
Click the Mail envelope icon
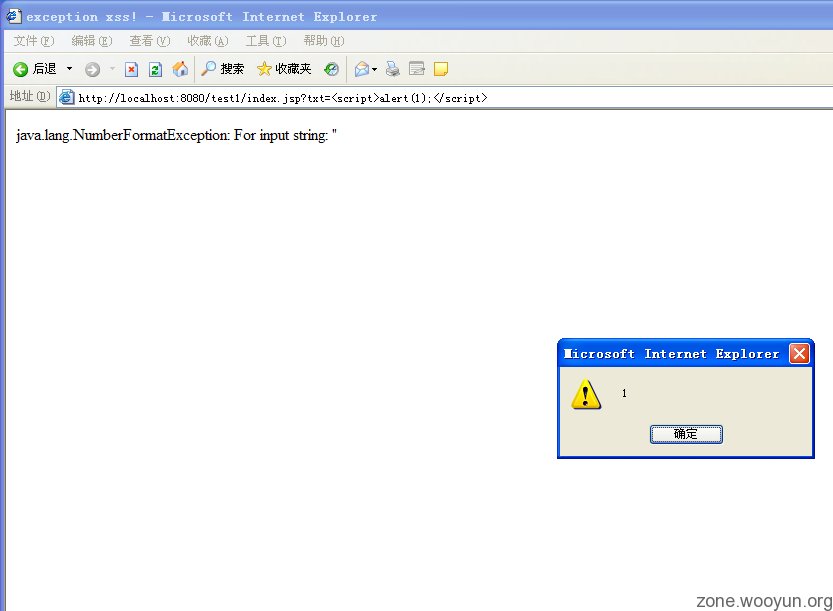361,69
